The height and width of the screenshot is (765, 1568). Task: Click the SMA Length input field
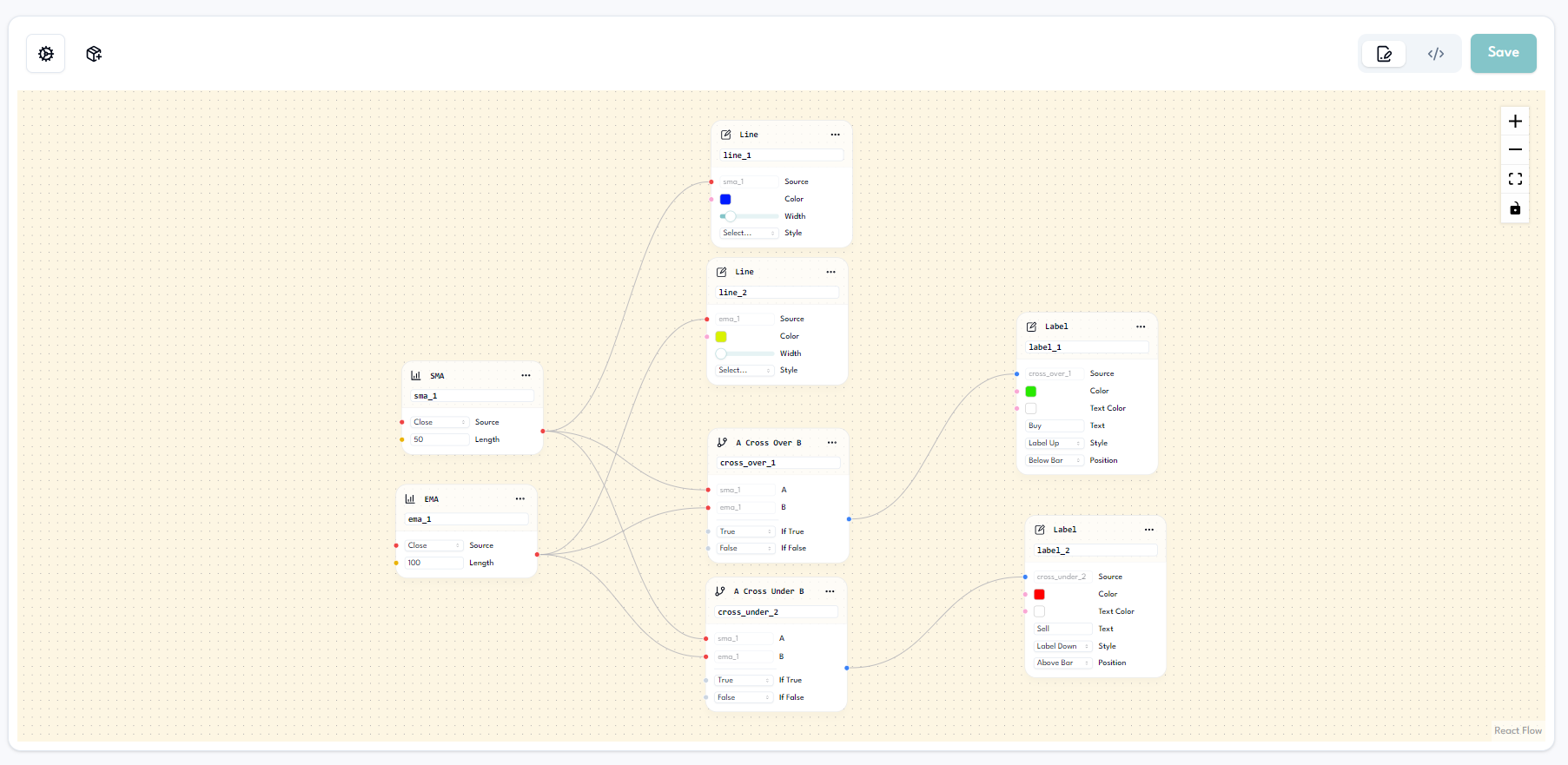click(440, 440)
